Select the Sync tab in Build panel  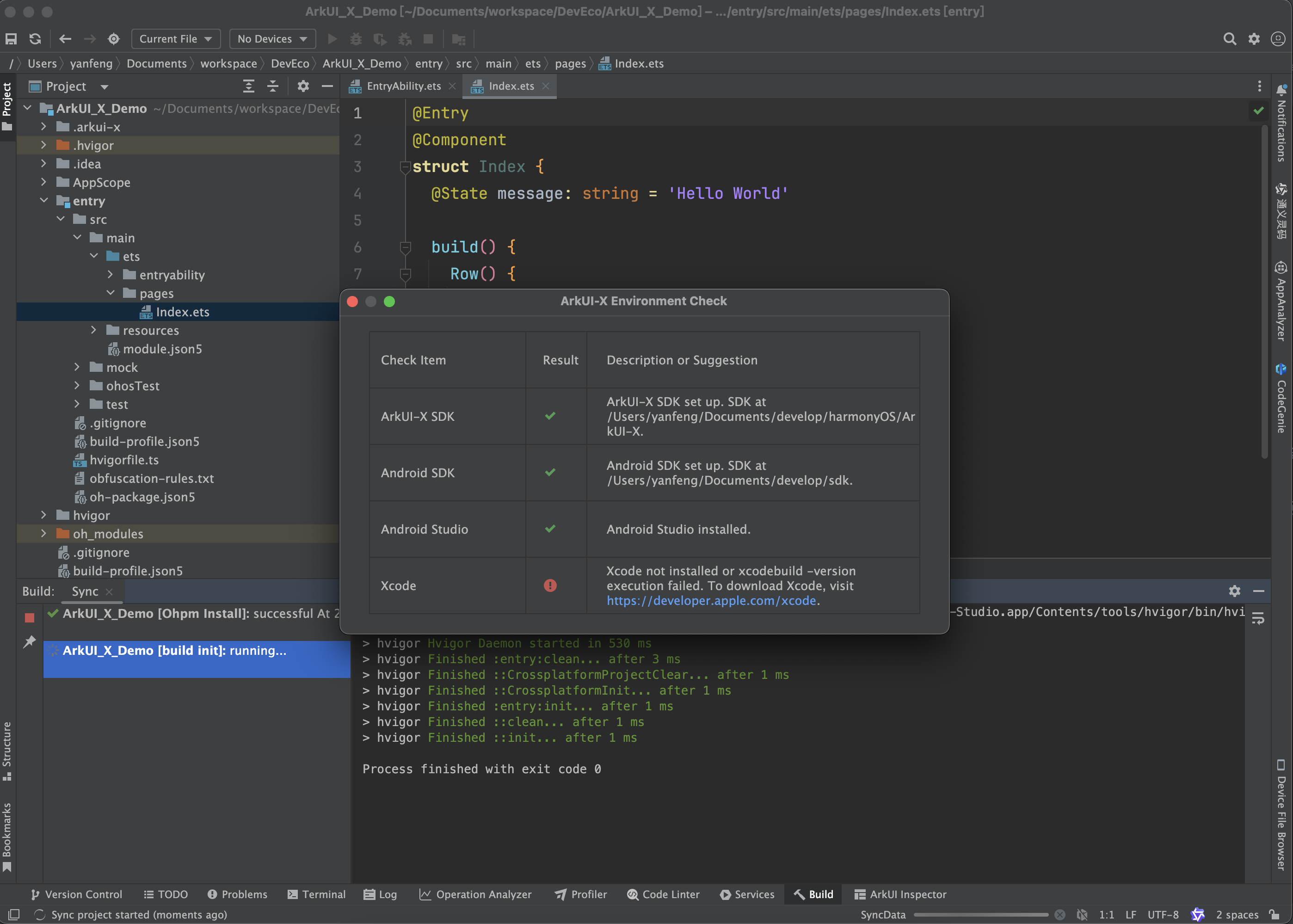(86, 591)
